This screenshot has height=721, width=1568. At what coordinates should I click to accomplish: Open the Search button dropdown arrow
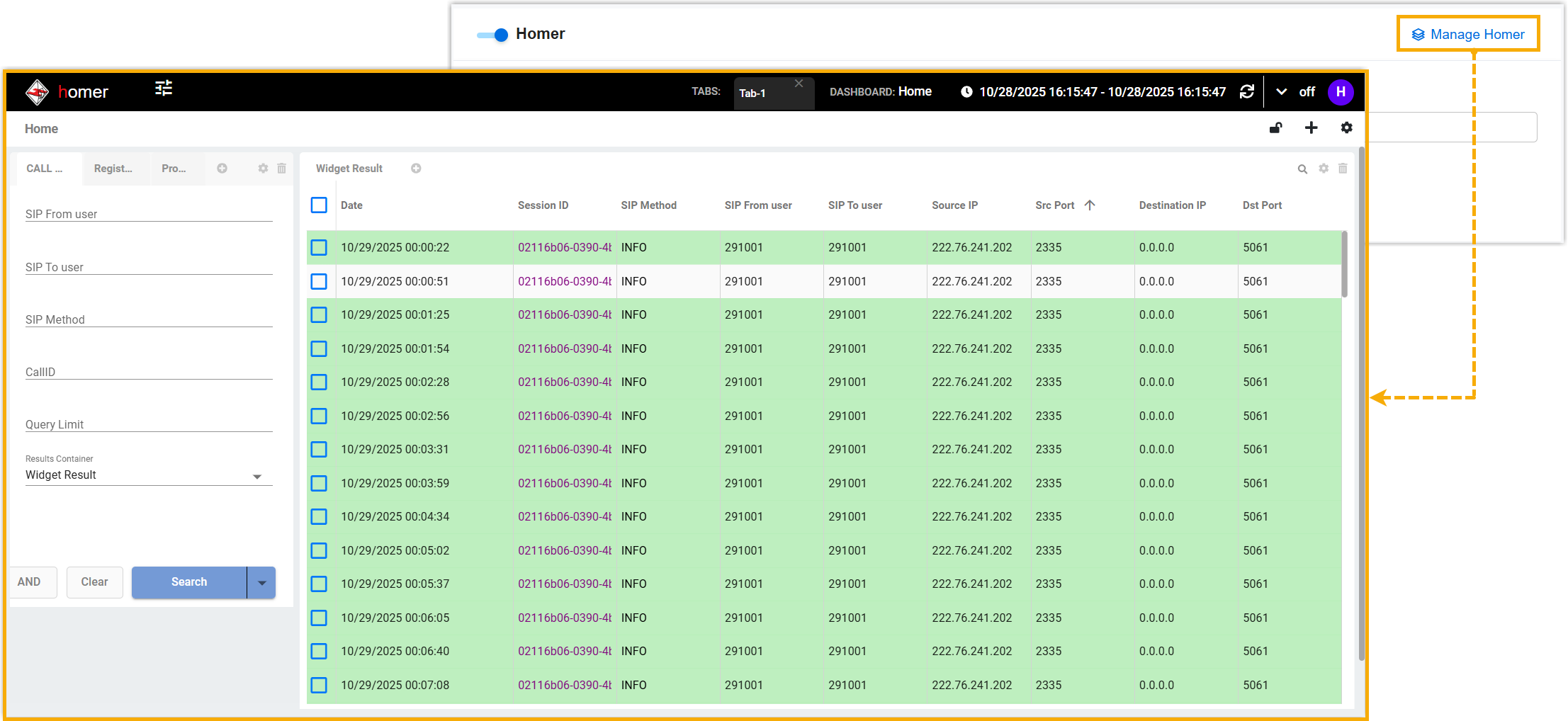(x=261, y=583)
